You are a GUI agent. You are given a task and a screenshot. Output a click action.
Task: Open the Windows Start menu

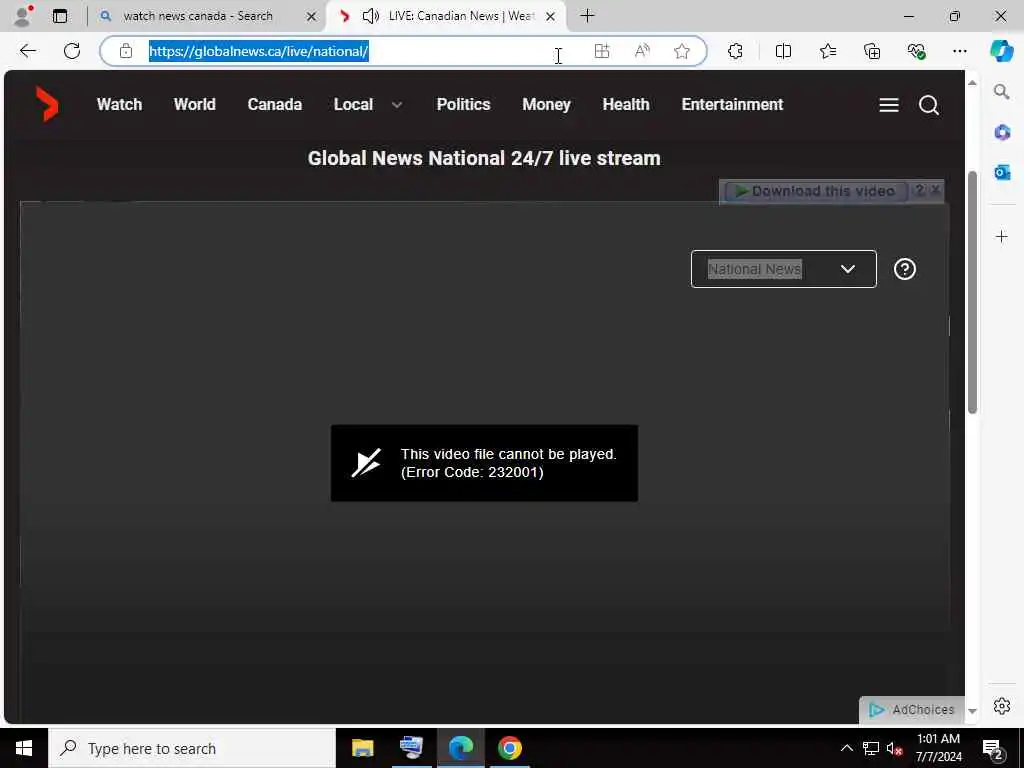(24, 748)
